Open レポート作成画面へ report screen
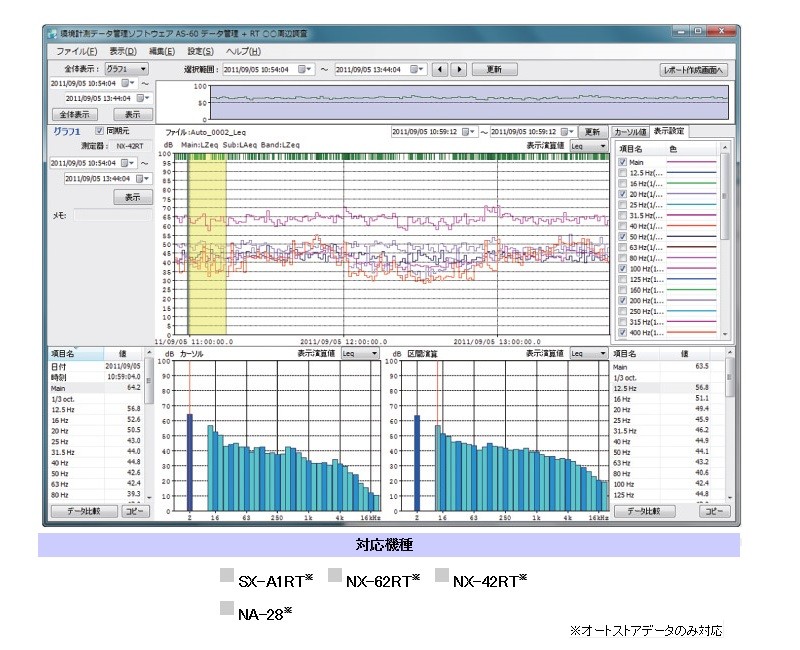 pos(693,70)
